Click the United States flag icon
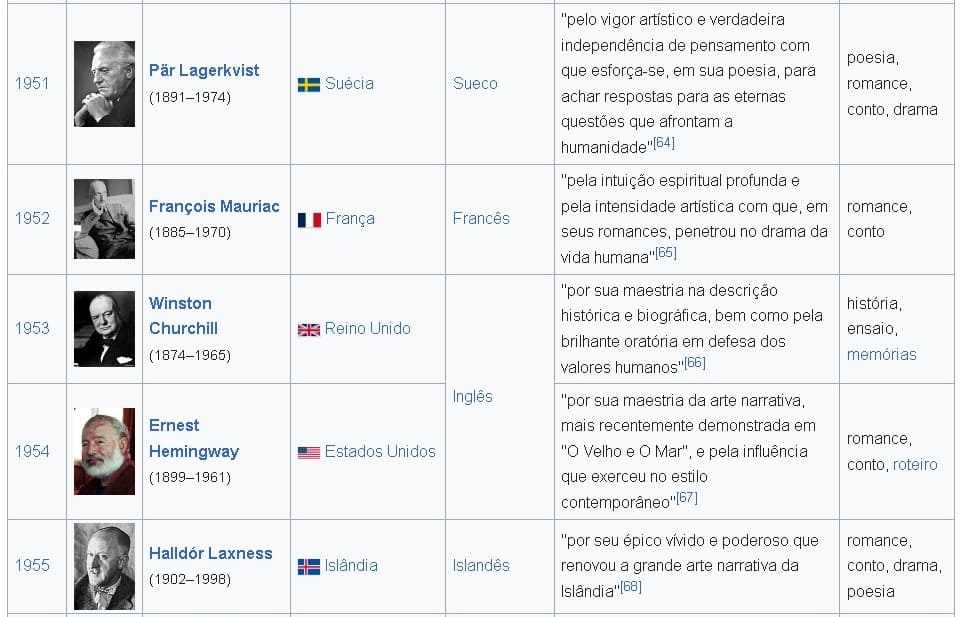The height and width of the screenshot is (617, 960). [x=309, y=452]
